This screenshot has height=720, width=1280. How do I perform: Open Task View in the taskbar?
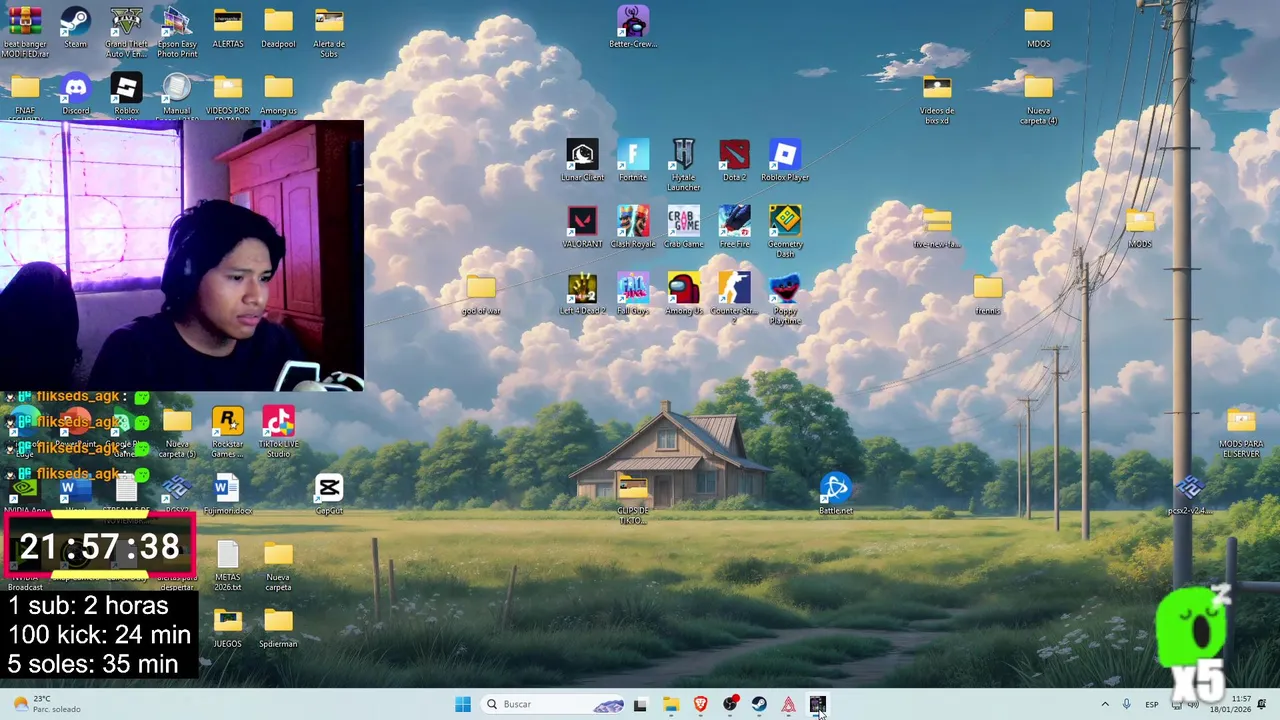click(640, 704)
